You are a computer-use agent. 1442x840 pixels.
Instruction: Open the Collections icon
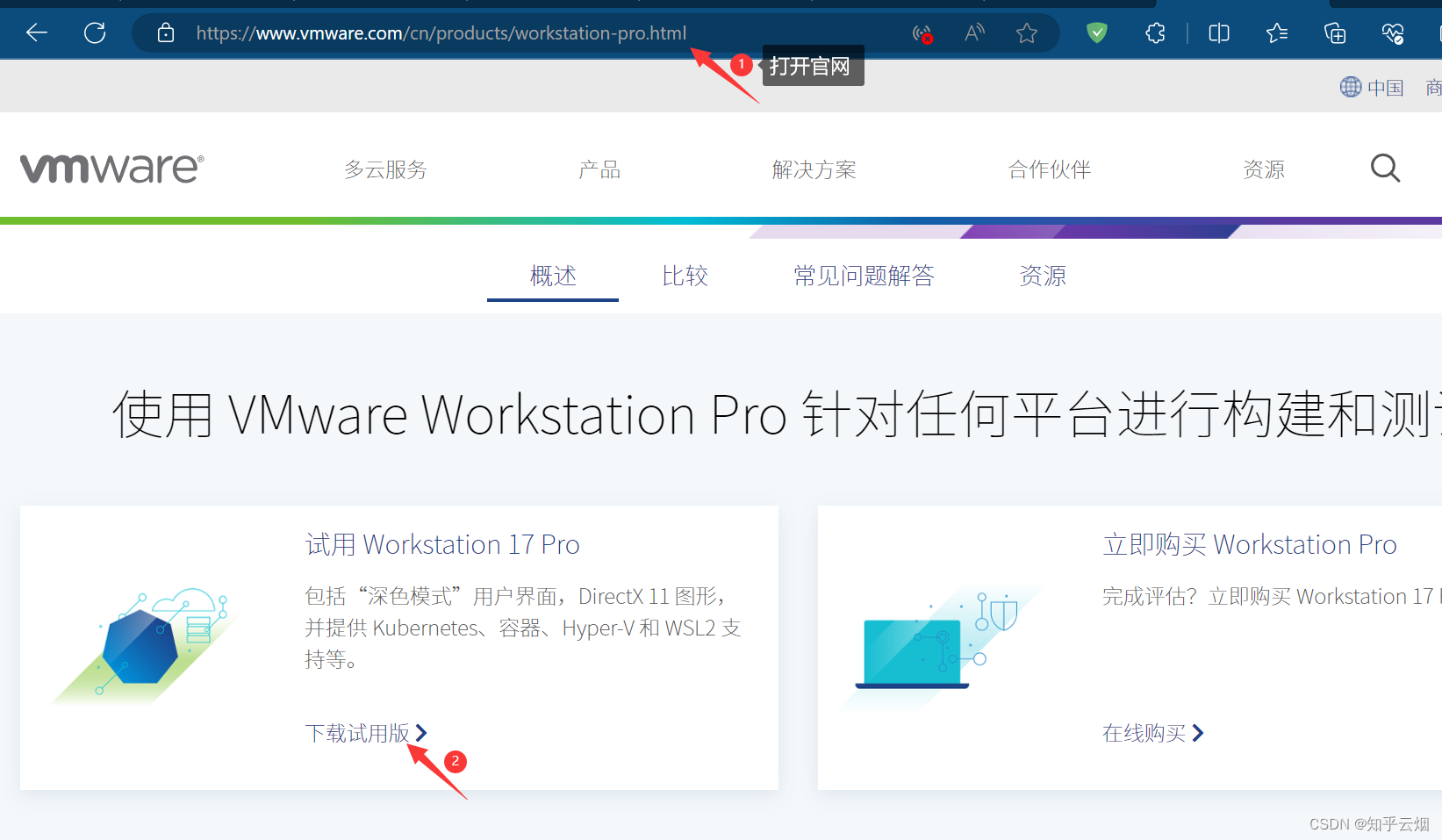tap(1335, 33)
